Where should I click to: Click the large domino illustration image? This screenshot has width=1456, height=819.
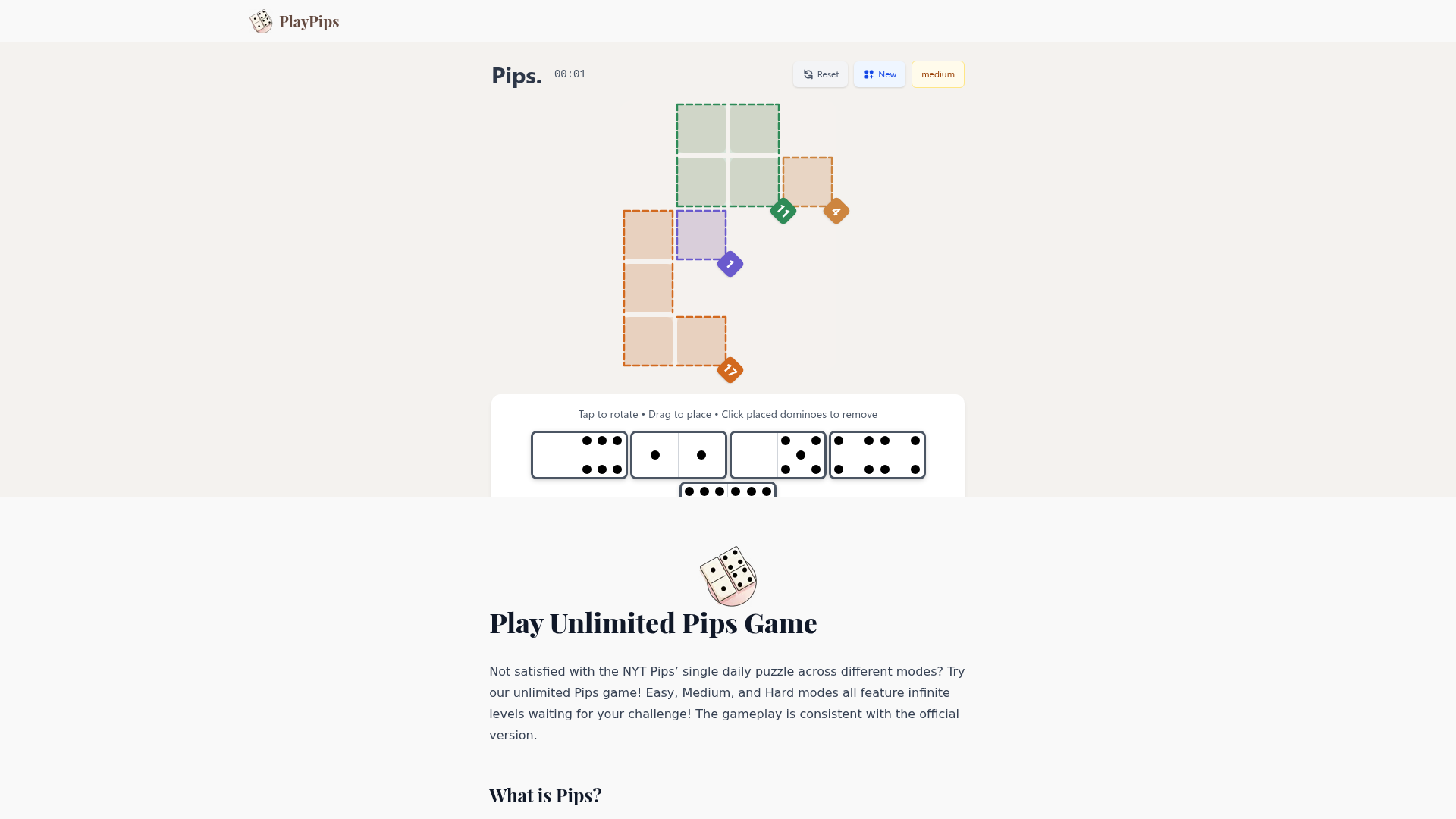728,576
